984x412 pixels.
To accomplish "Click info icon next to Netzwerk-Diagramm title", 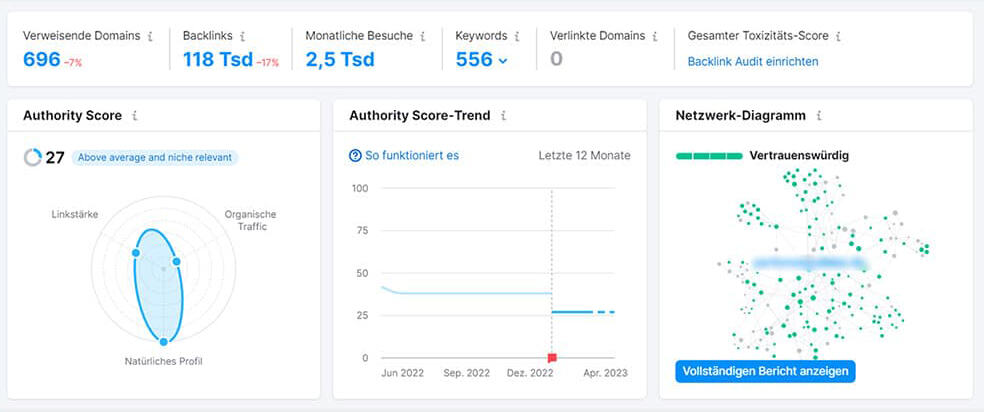I will tap(819, 116).
